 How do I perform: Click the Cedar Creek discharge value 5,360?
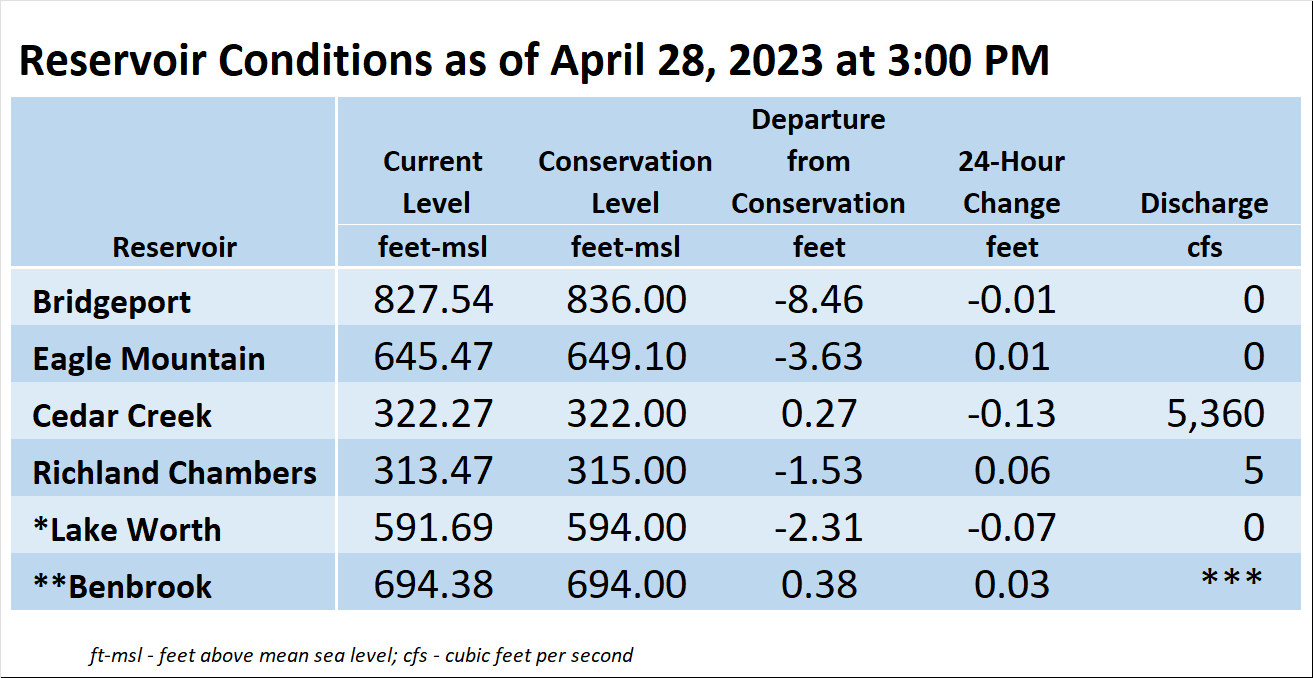click(x=1215, y=414)
